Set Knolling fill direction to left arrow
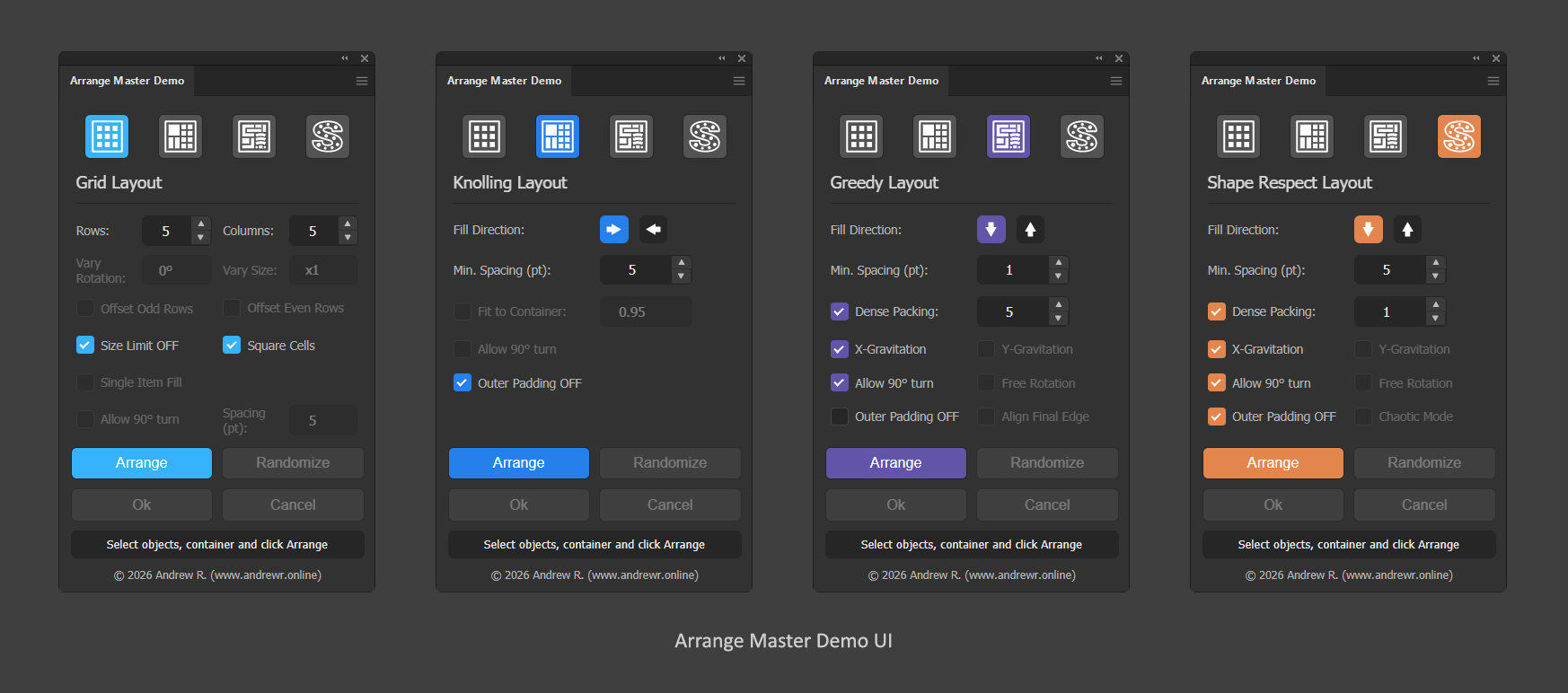 654,230
